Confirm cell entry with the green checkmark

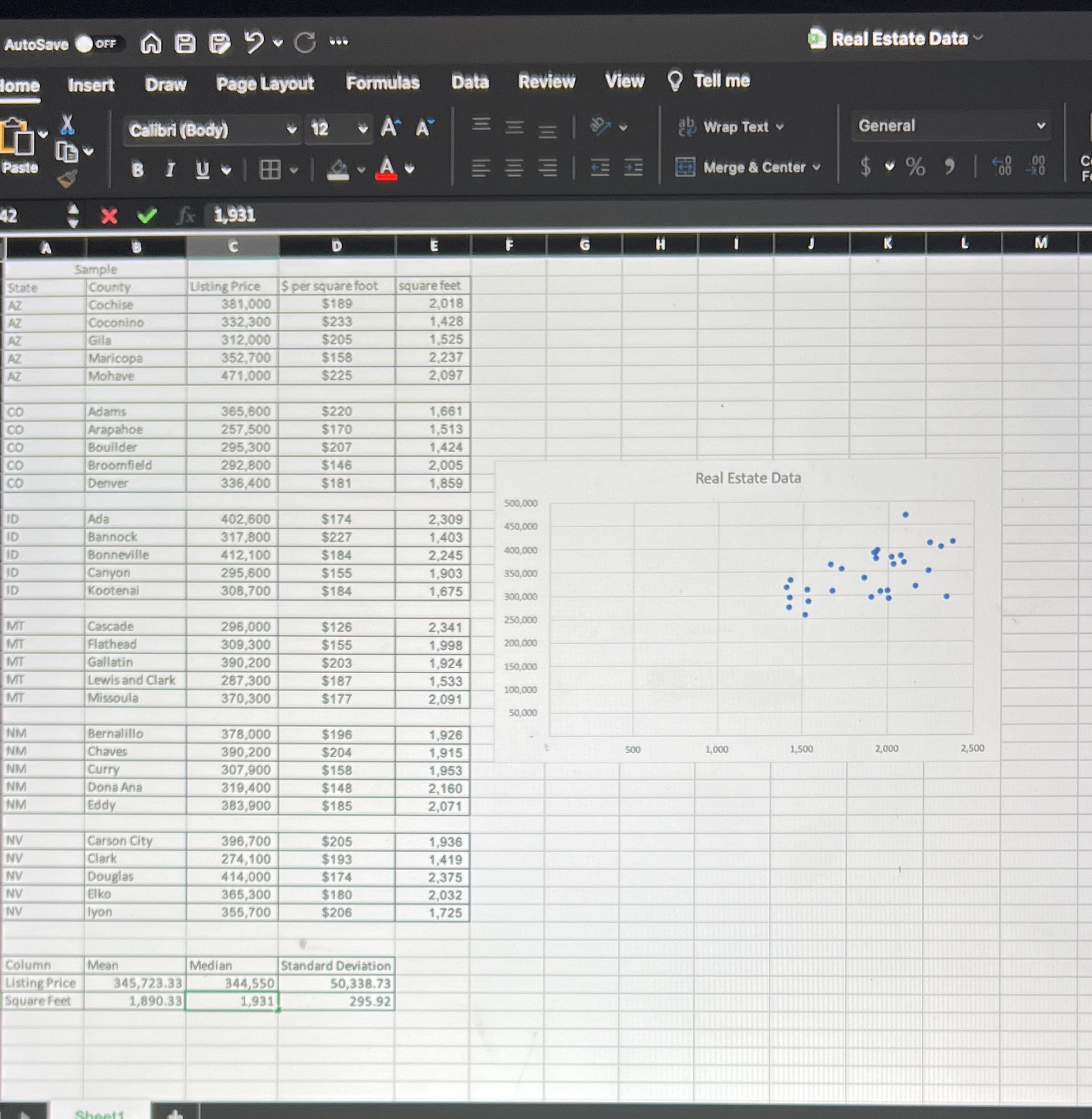coord(147,216)
